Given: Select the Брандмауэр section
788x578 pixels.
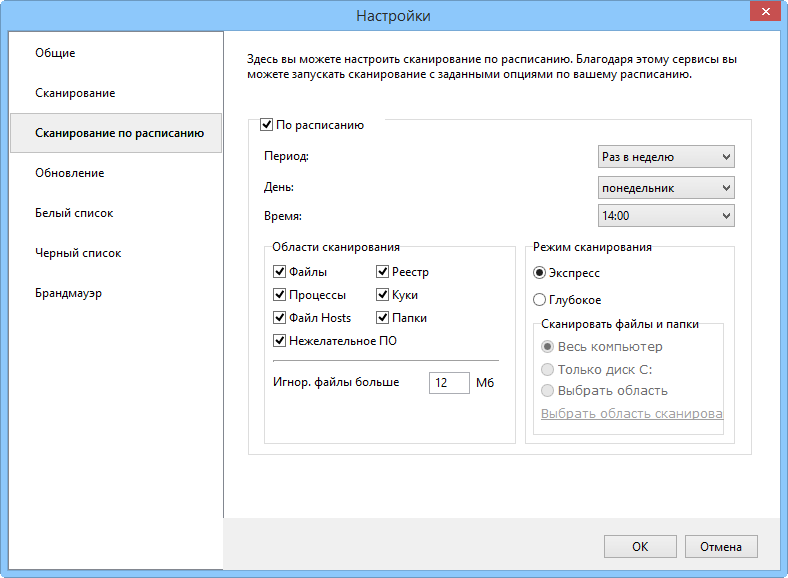Looking at the screenshot, I should (69, 293).
